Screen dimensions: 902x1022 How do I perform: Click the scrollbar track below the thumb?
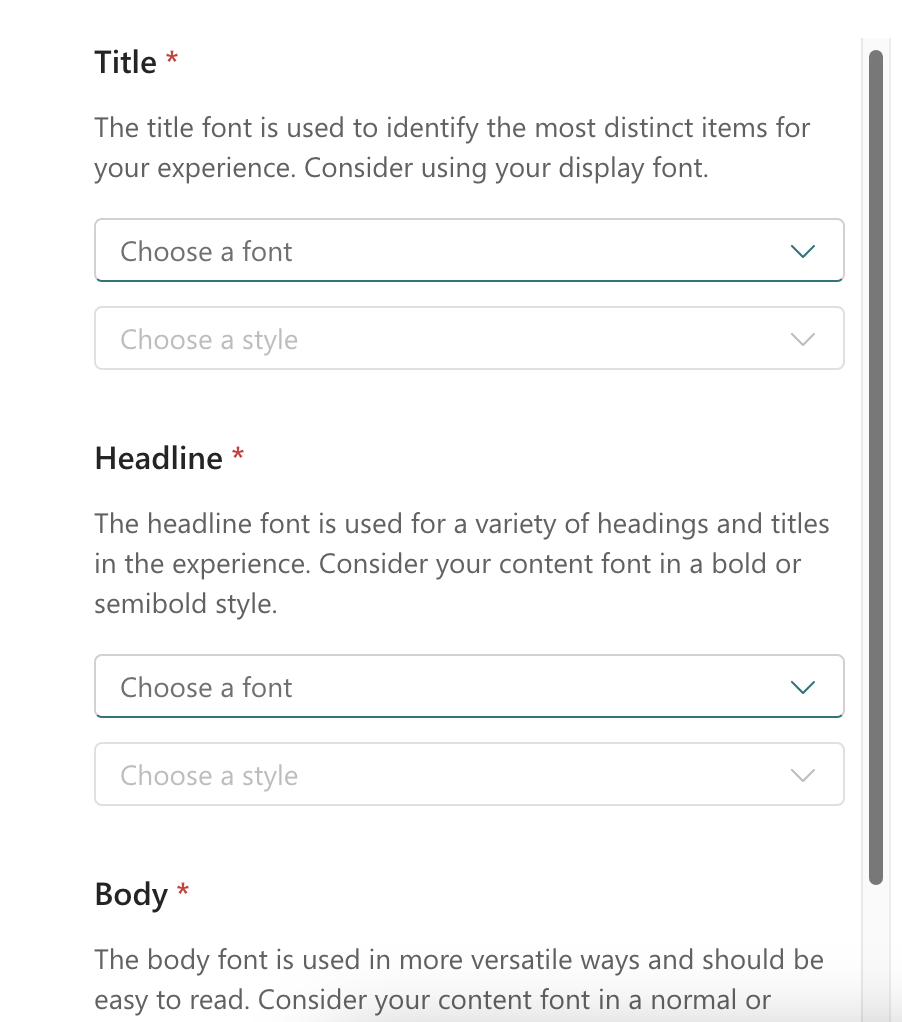[x=876, y=950]
